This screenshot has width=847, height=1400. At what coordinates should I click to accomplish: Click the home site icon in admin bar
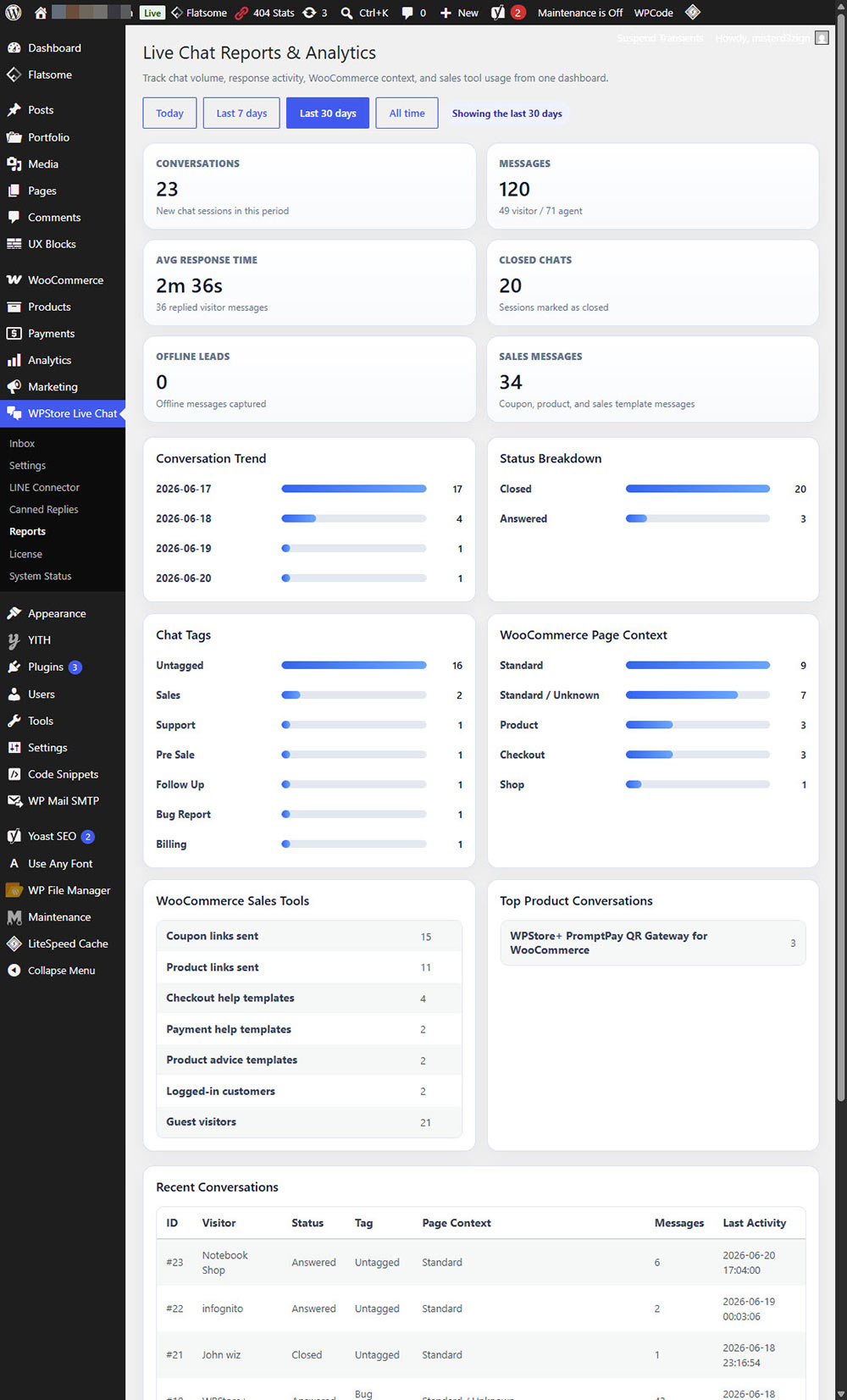click(40, 13)
